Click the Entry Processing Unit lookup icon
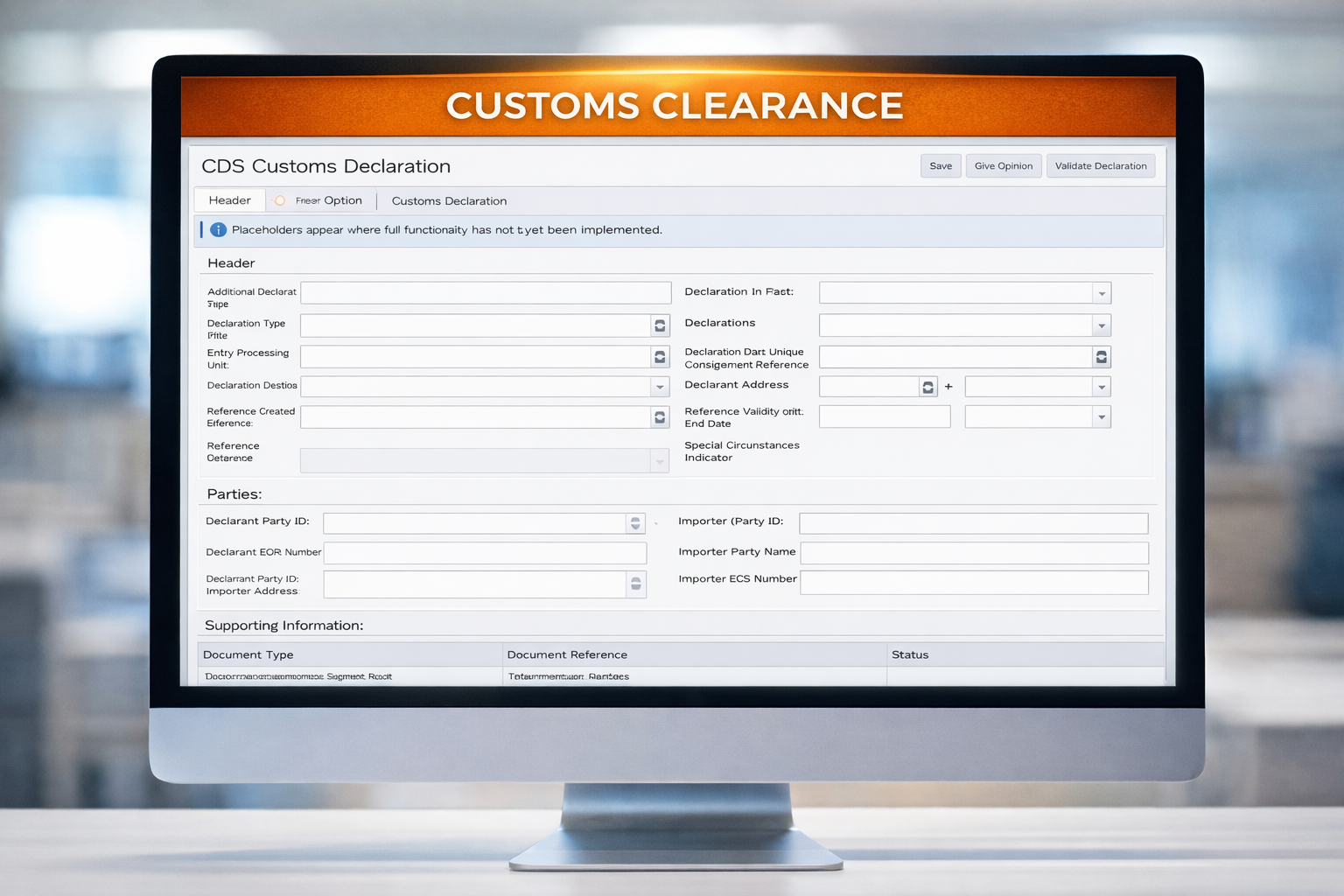 659,356
